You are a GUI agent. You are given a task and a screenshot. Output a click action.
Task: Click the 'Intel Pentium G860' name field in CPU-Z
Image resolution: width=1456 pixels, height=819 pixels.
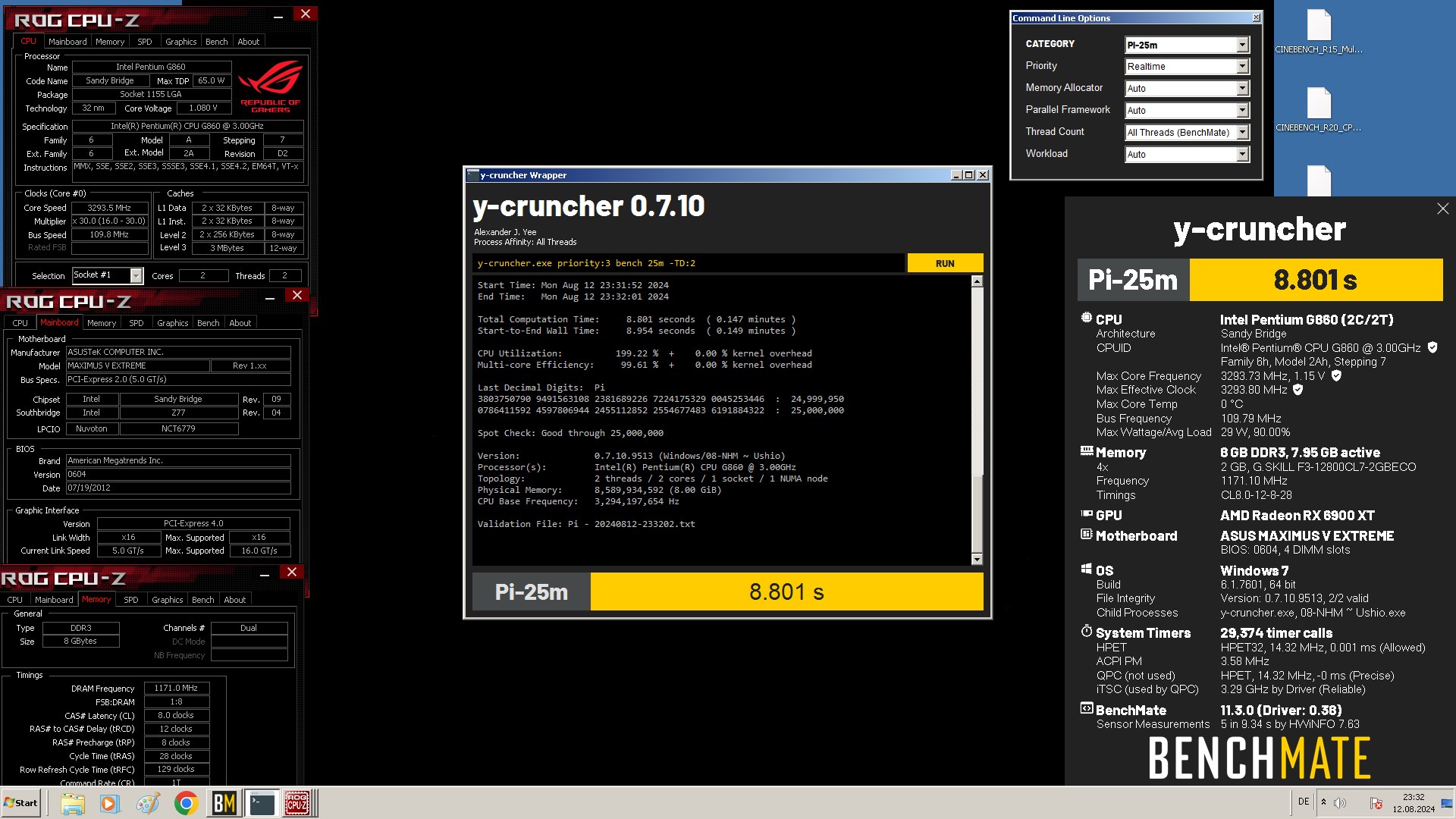pyautogui.click(x=150, y=67)
